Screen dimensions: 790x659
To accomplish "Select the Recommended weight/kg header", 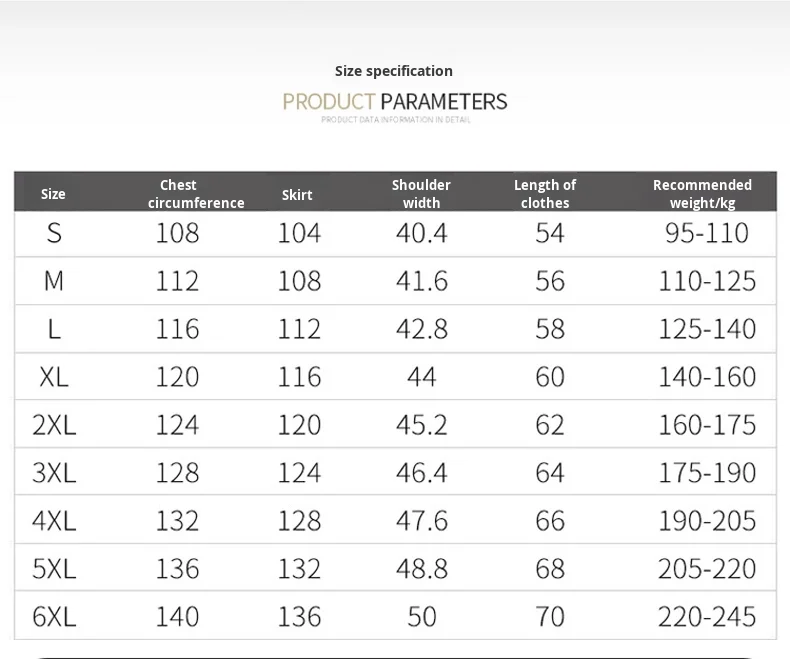I will [x=702, y=194].
